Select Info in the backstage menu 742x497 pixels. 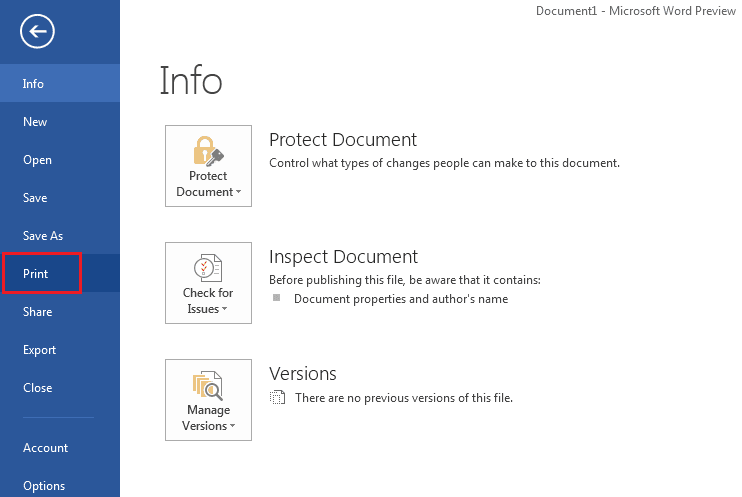(60, 83)
